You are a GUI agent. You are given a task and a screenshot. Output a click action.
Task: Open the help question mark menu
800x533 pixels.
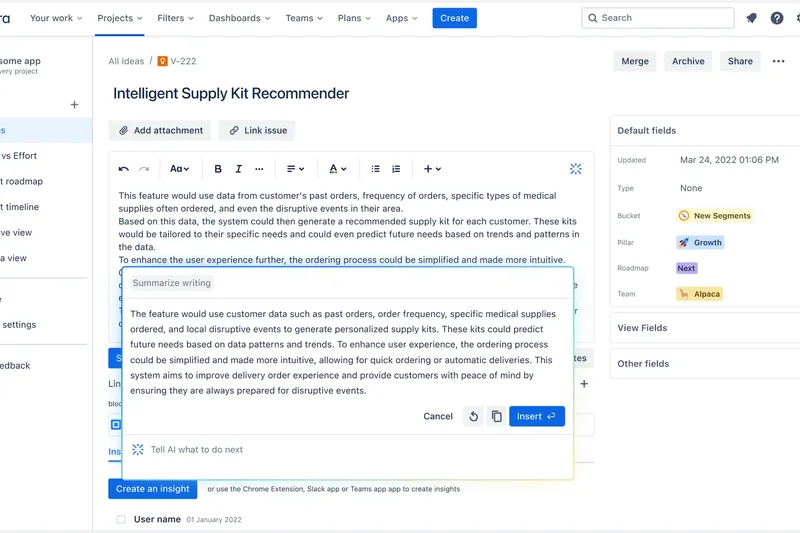[777, 18]
